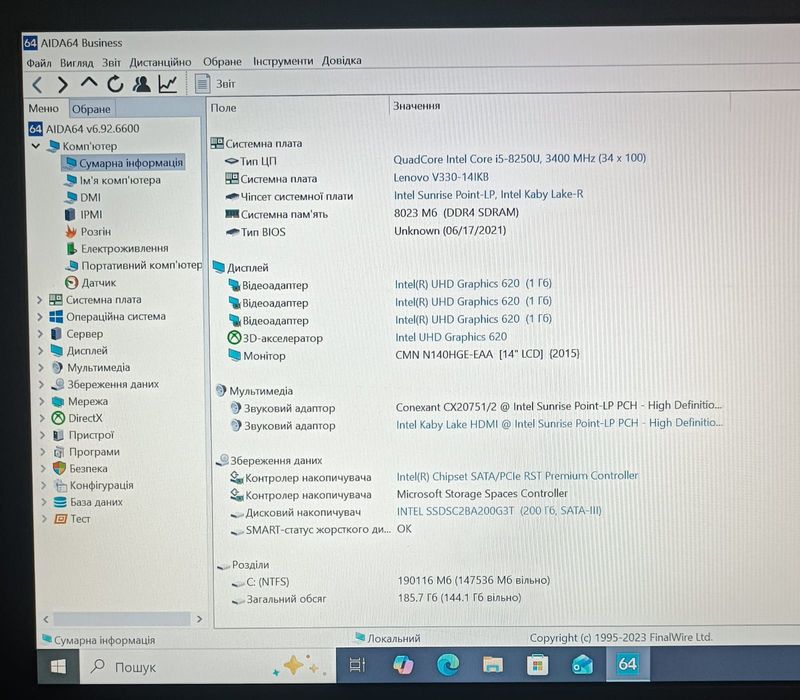Click the horizontal scrollbar under the tree panel

pos(121,619)
